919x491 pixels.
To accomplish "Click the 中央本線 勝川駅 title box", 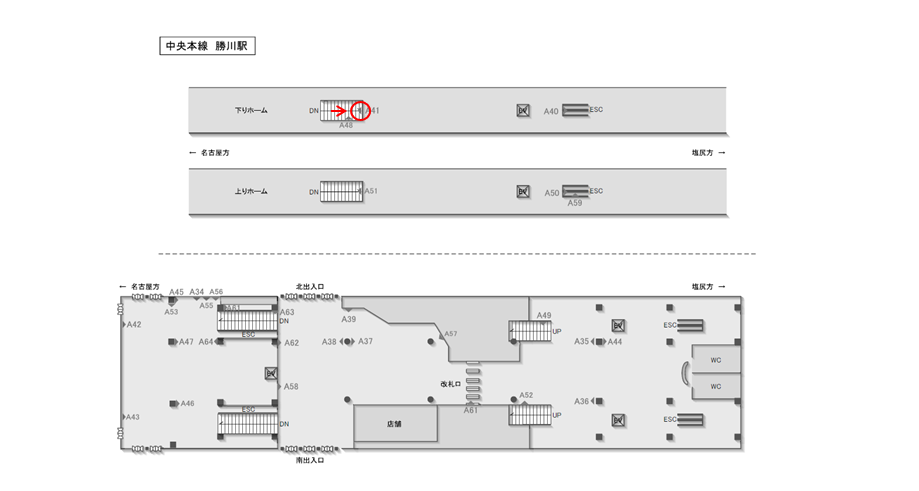I will [x=207, y=46].
